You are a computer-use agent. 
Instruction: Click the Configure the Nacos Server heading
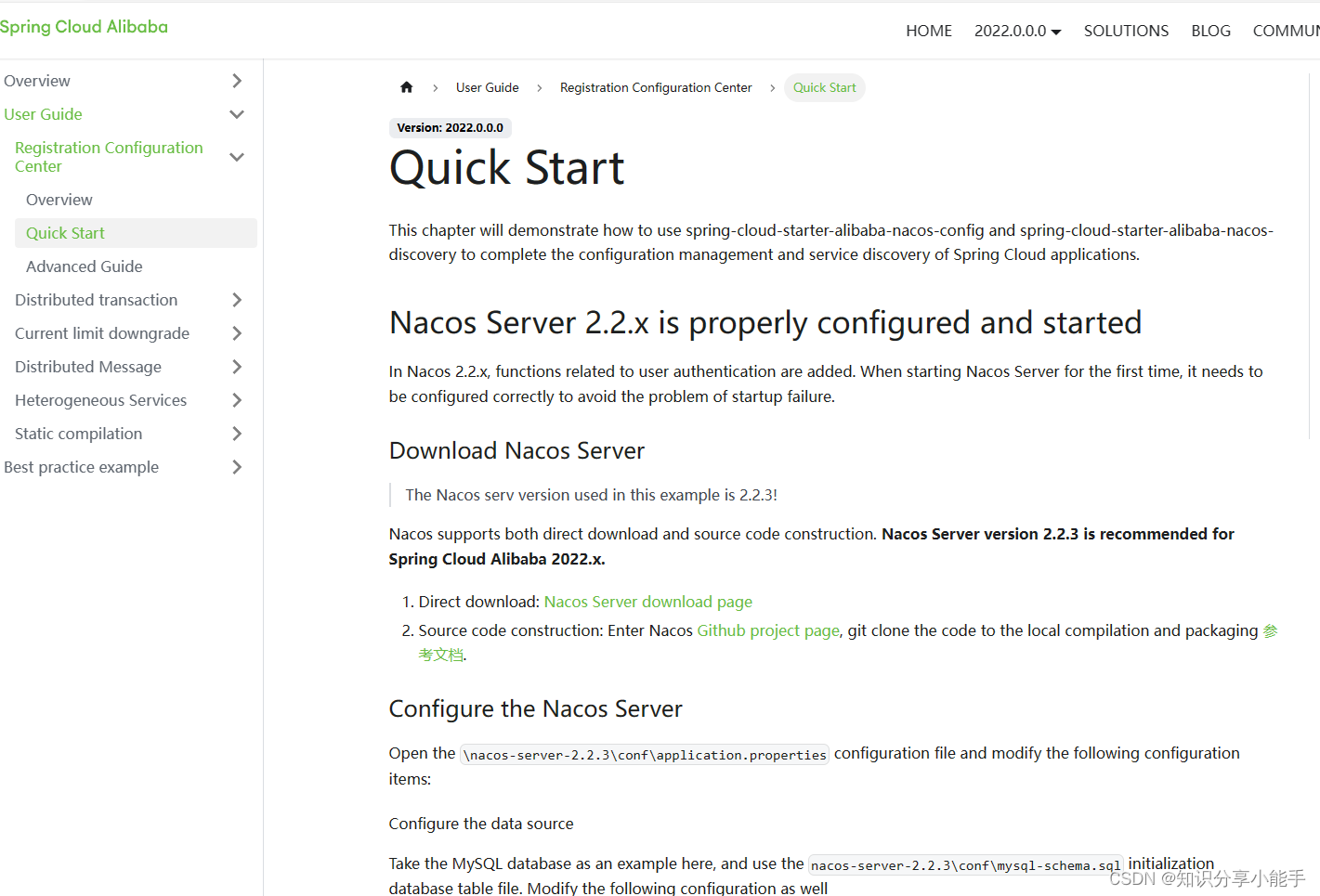536,708
